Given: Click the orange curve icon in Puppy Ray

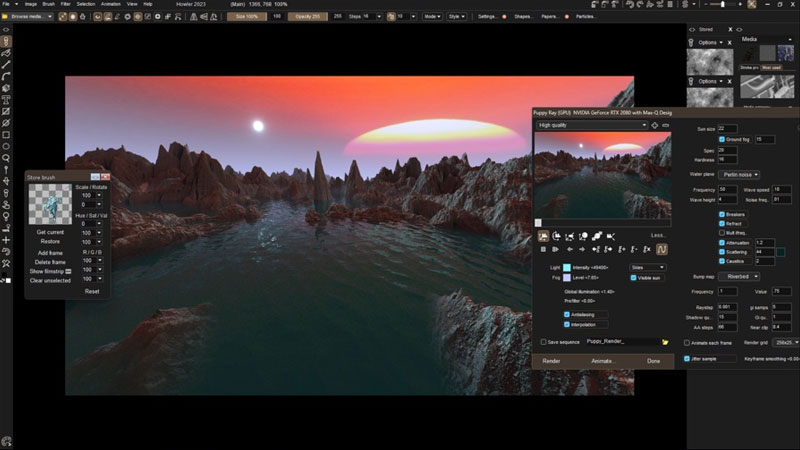Looking at the screenshot, I should [661, 248].
